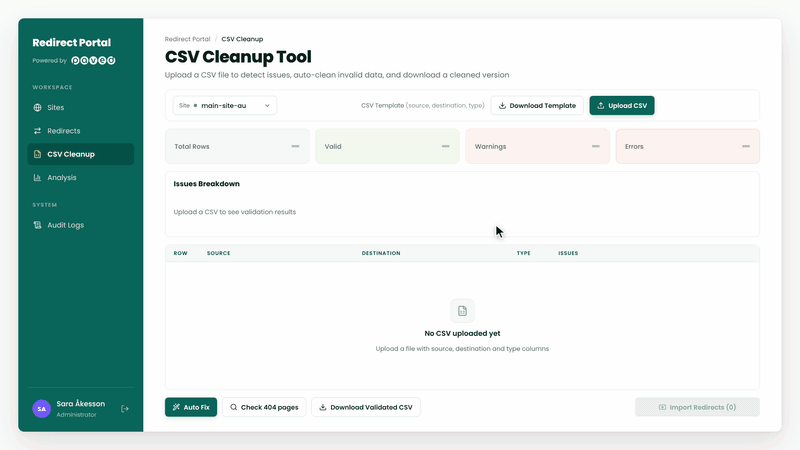800x450 pixels.
Task: Click the ISSUES column header
Action: (x=568, y=253)
